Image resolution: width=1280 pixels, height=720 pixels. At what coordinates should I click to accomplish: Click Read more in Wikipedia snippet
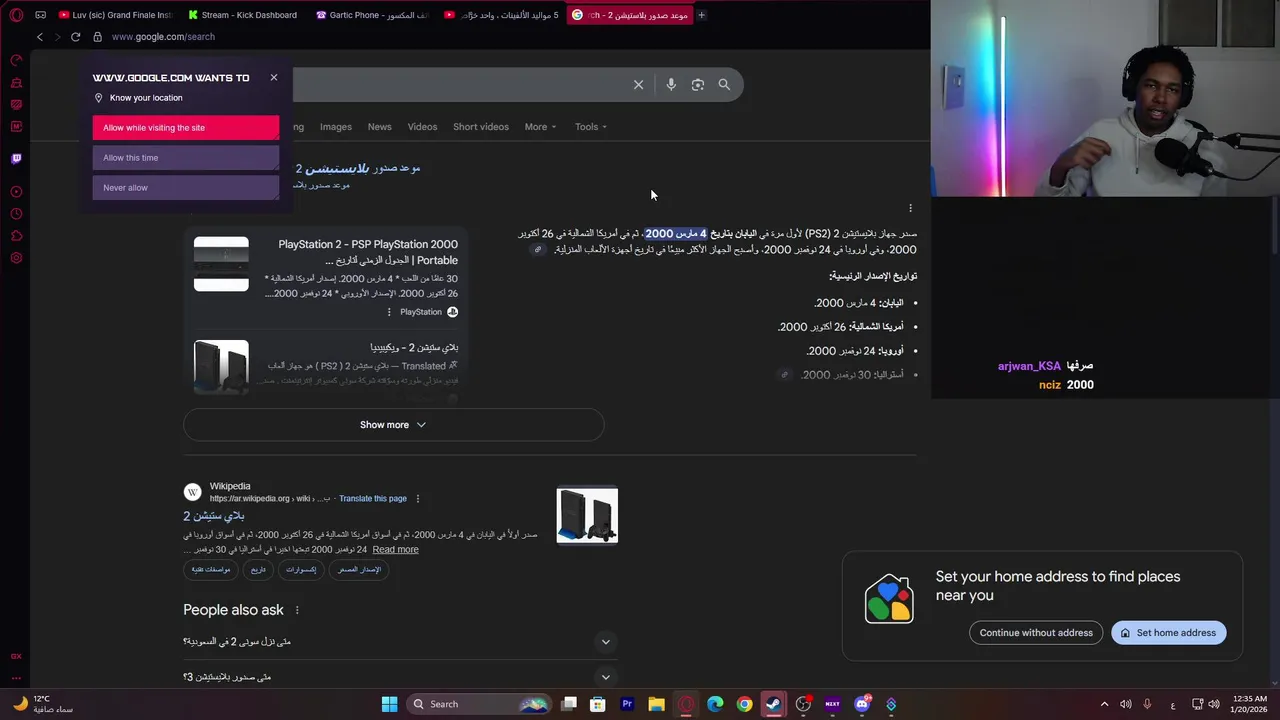395,550
